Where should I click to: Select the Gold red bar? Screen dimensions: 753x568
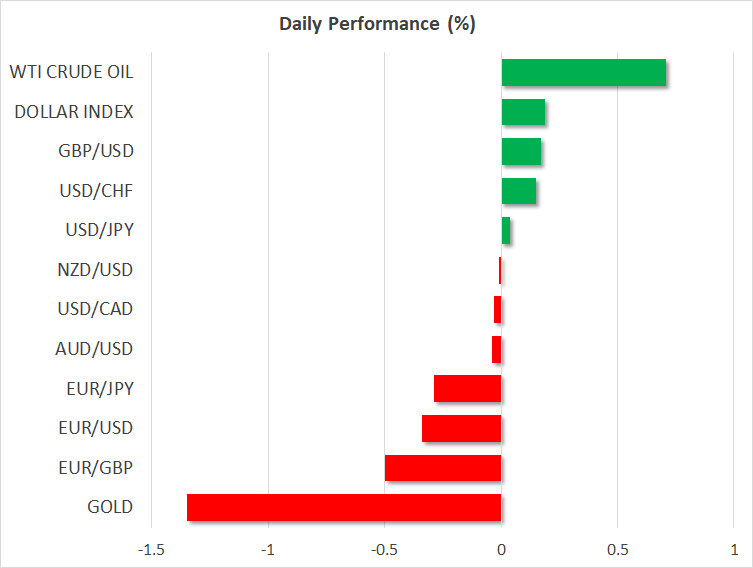(x=343, y=507)
